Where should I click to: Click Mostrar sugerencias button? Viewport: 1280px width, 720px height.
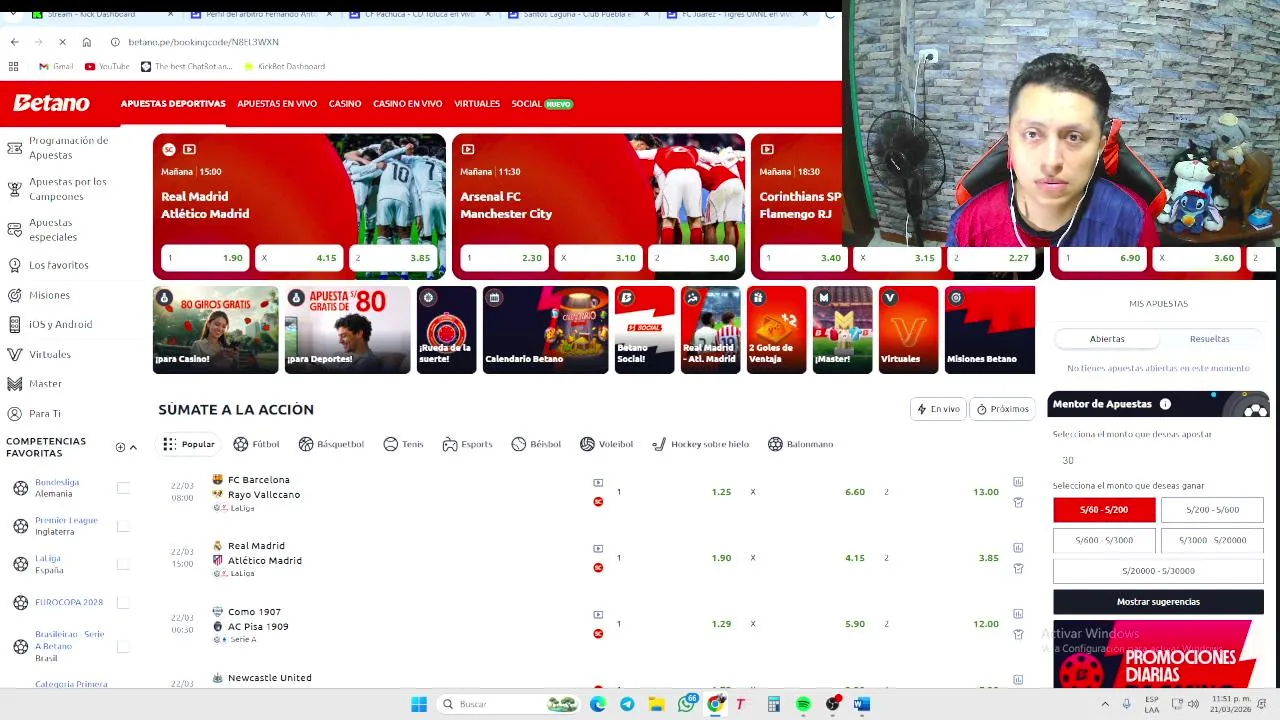pyautogui.click(x=1158, y=602)
